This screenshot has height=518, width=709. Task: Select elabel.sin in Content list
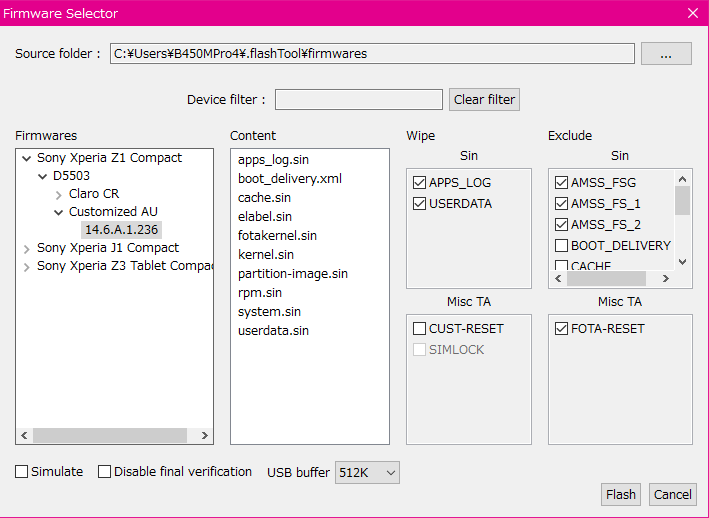pyautogui.click(x=265, y=217)
